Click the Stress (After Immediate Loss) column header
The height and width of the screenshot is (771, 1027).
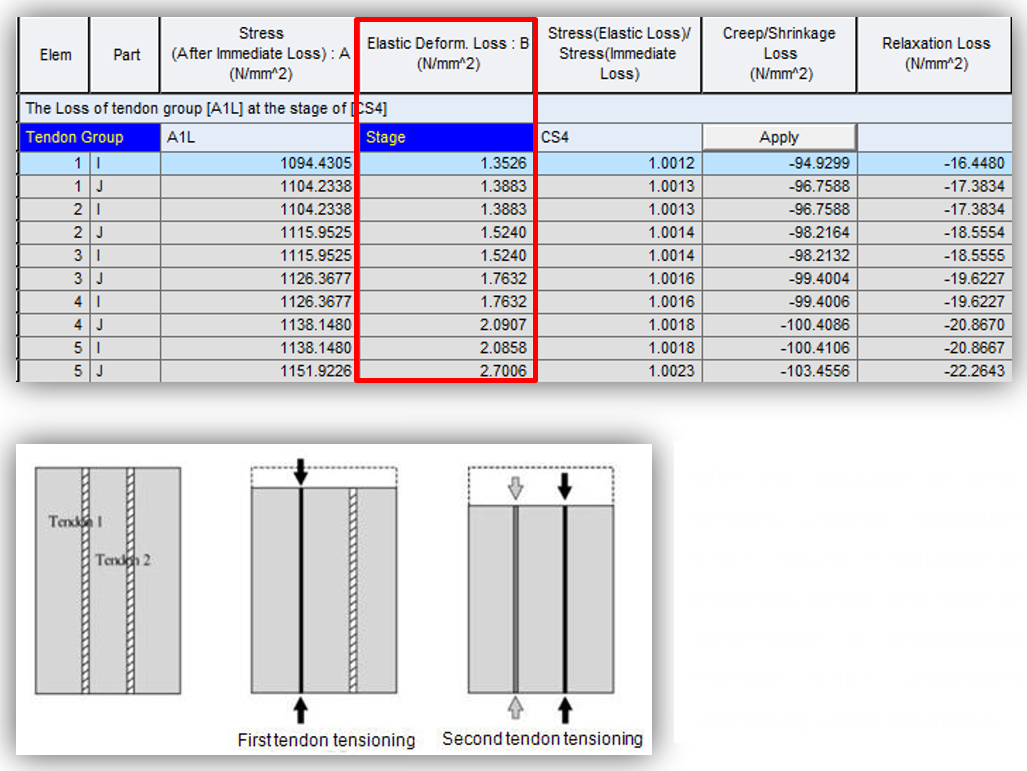(x=259, y=54)
